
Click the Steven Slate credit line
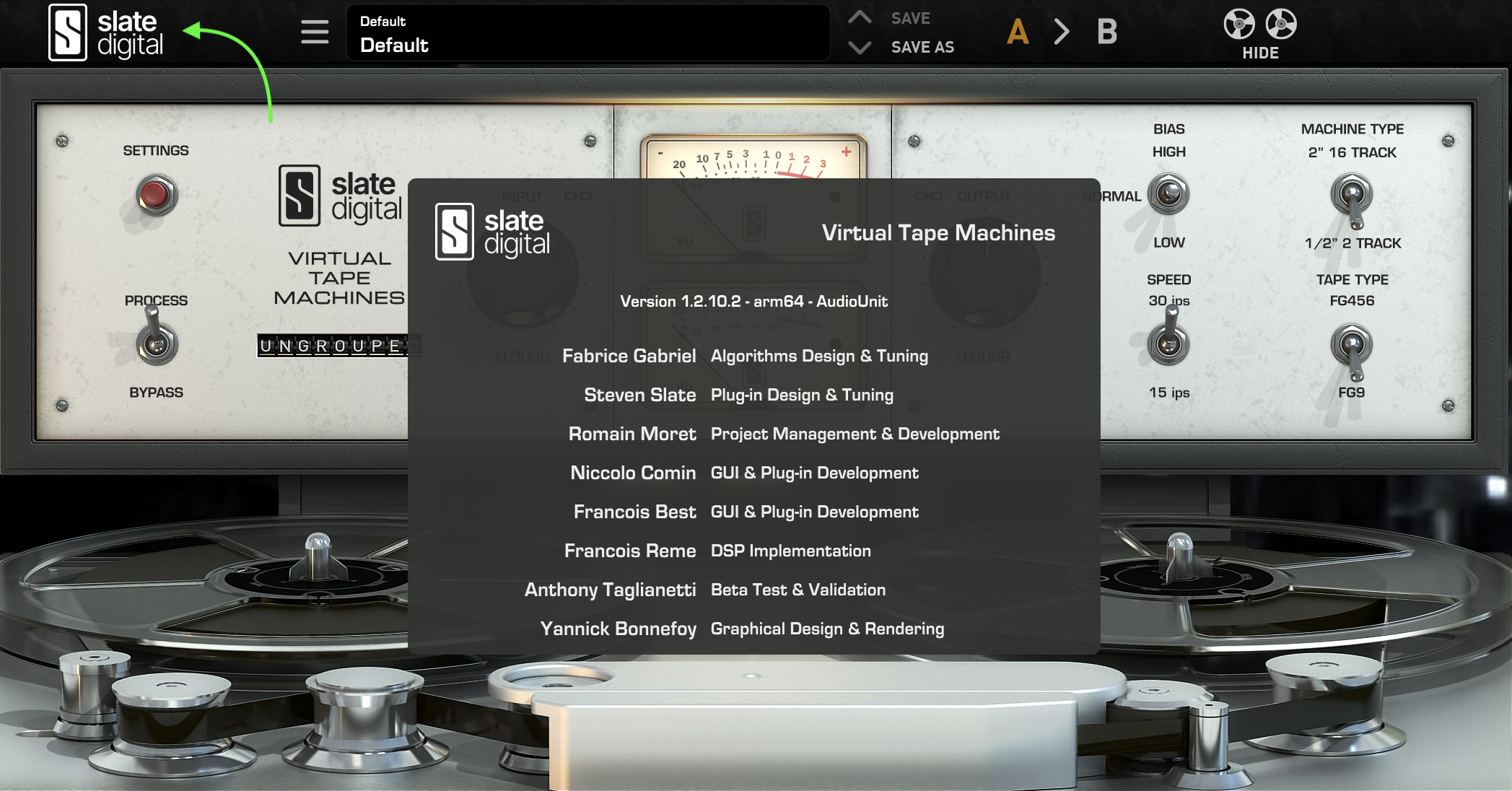pos(738,395)
